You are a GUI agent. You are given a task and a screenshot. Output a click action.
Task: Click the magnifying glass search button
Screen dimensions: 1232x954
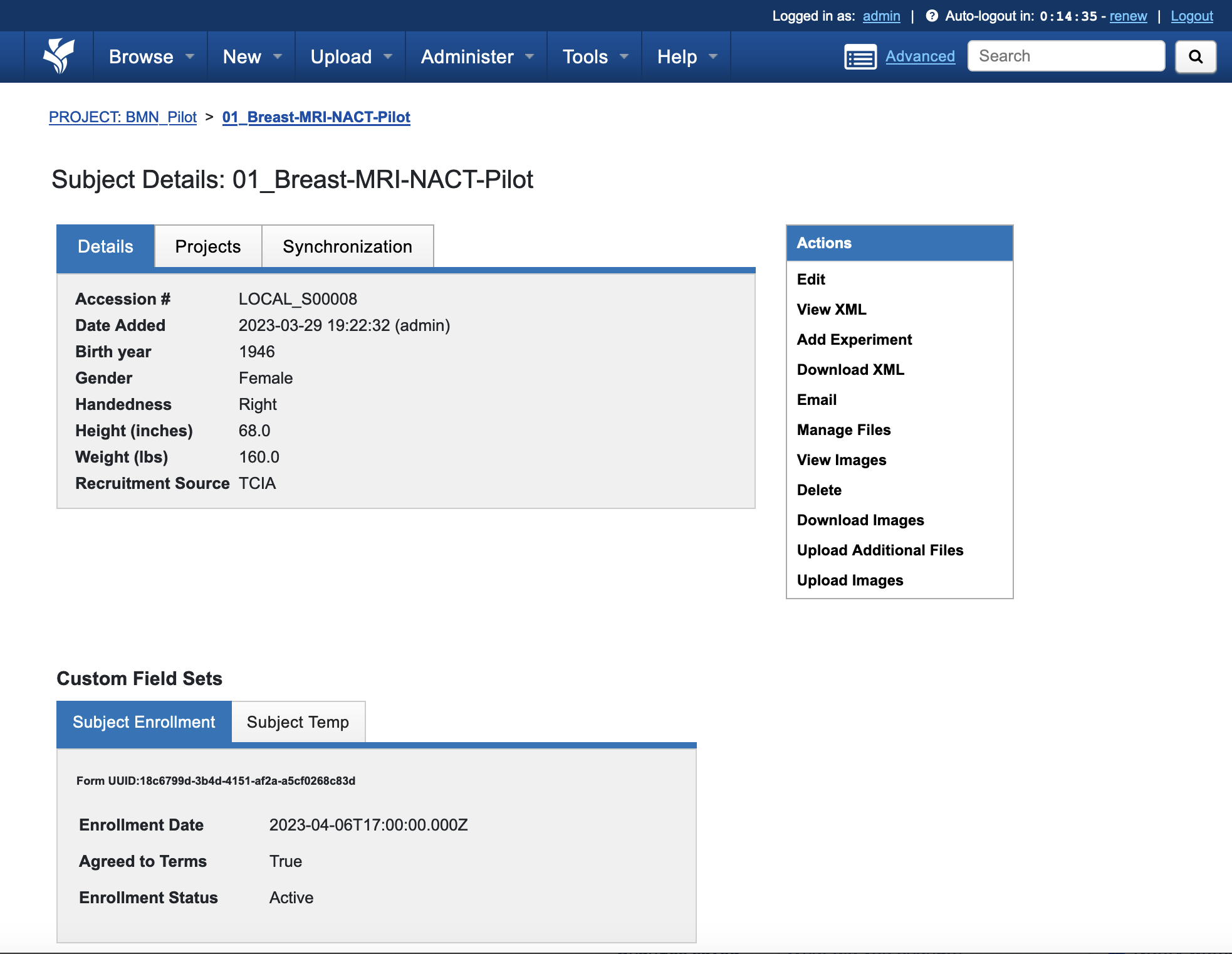coord(1195,56)
